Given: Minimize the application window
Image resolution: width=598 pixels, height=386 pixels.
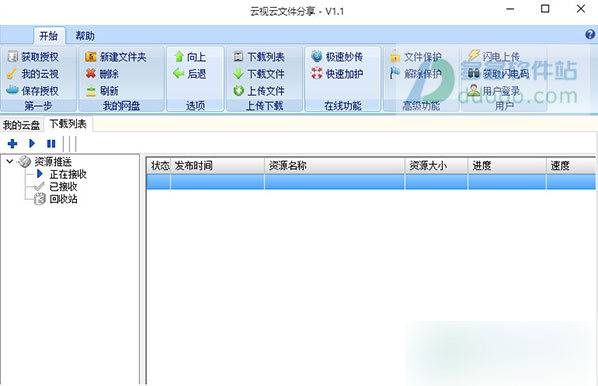Looking at the screenshot, I should point(510,9).
